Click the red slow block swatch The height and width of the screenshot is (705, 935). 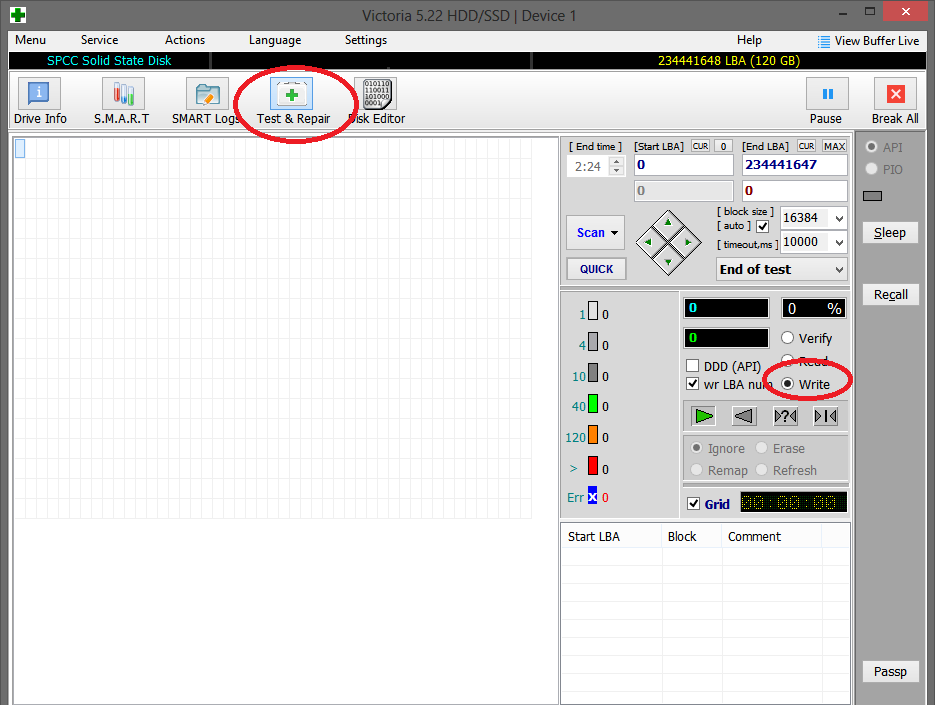[593, 466]
